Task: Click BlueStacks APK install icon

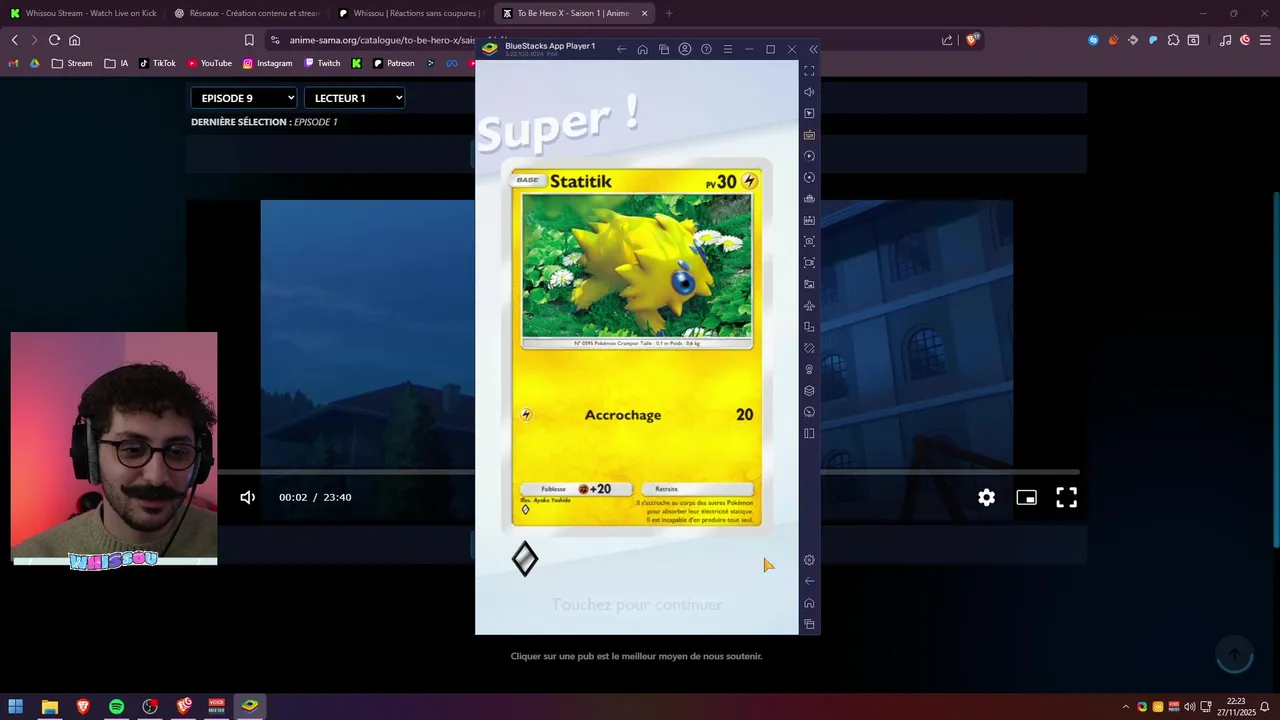Action: 809,220
